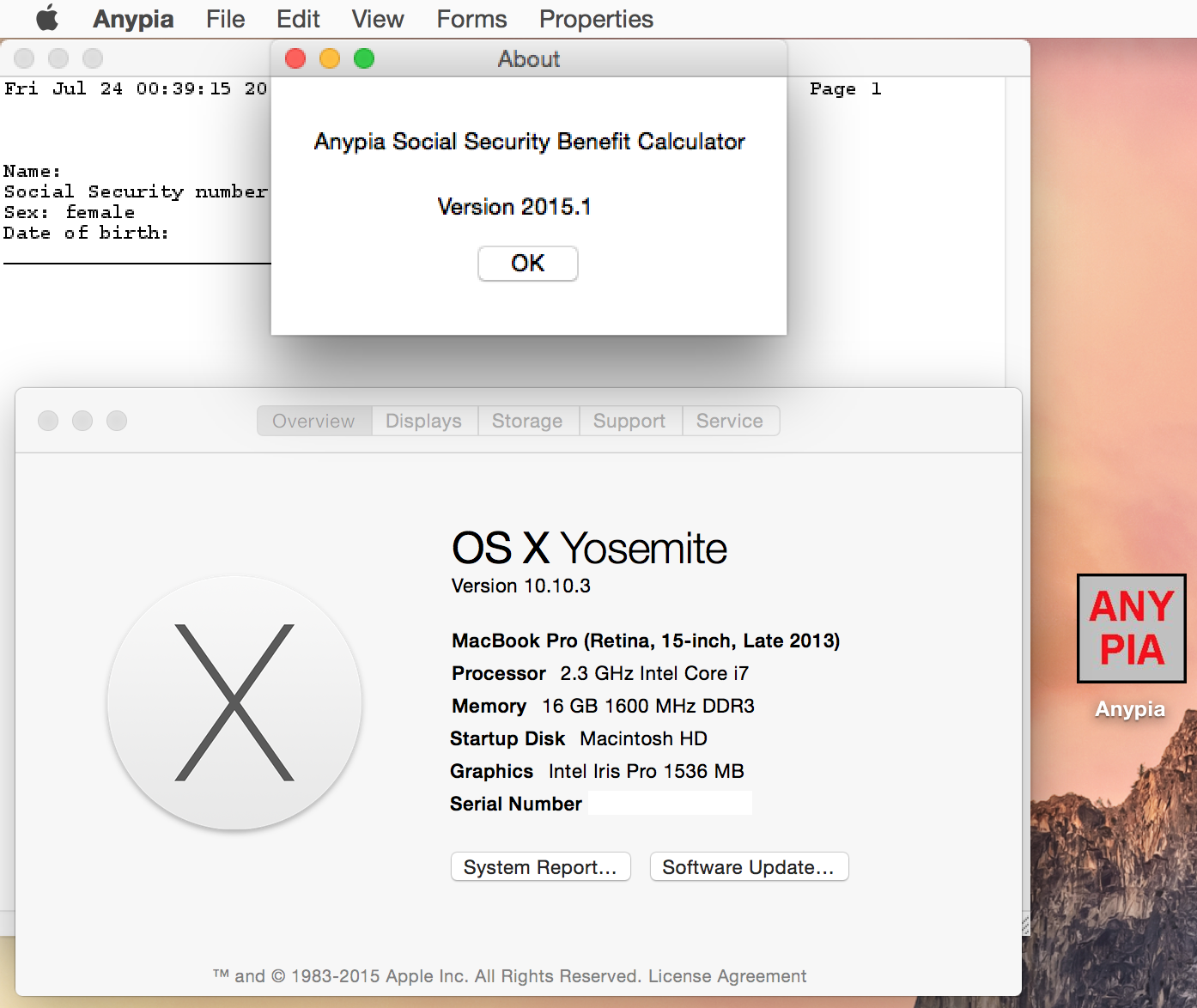Open the File menu
Viewport: 1197px width, 1008px height.
click(x=225, y=19)
